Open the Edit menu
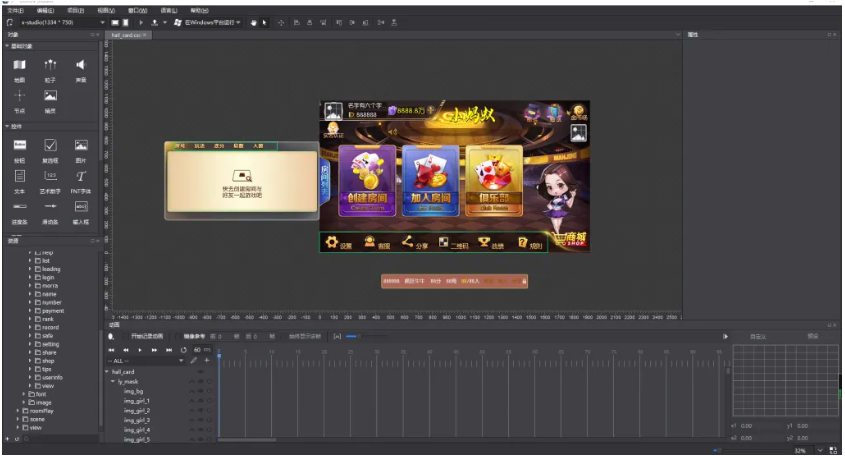845x456 pixels. point(45,10)
